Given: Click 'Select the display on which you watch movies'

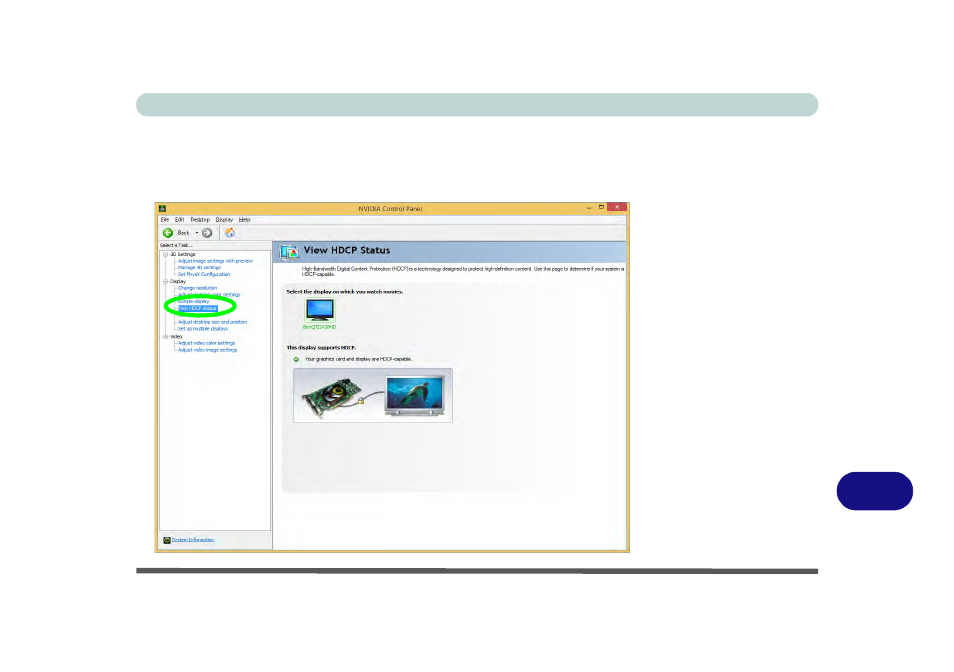Looking at the screenshot, I should click(x=344, y=292).
